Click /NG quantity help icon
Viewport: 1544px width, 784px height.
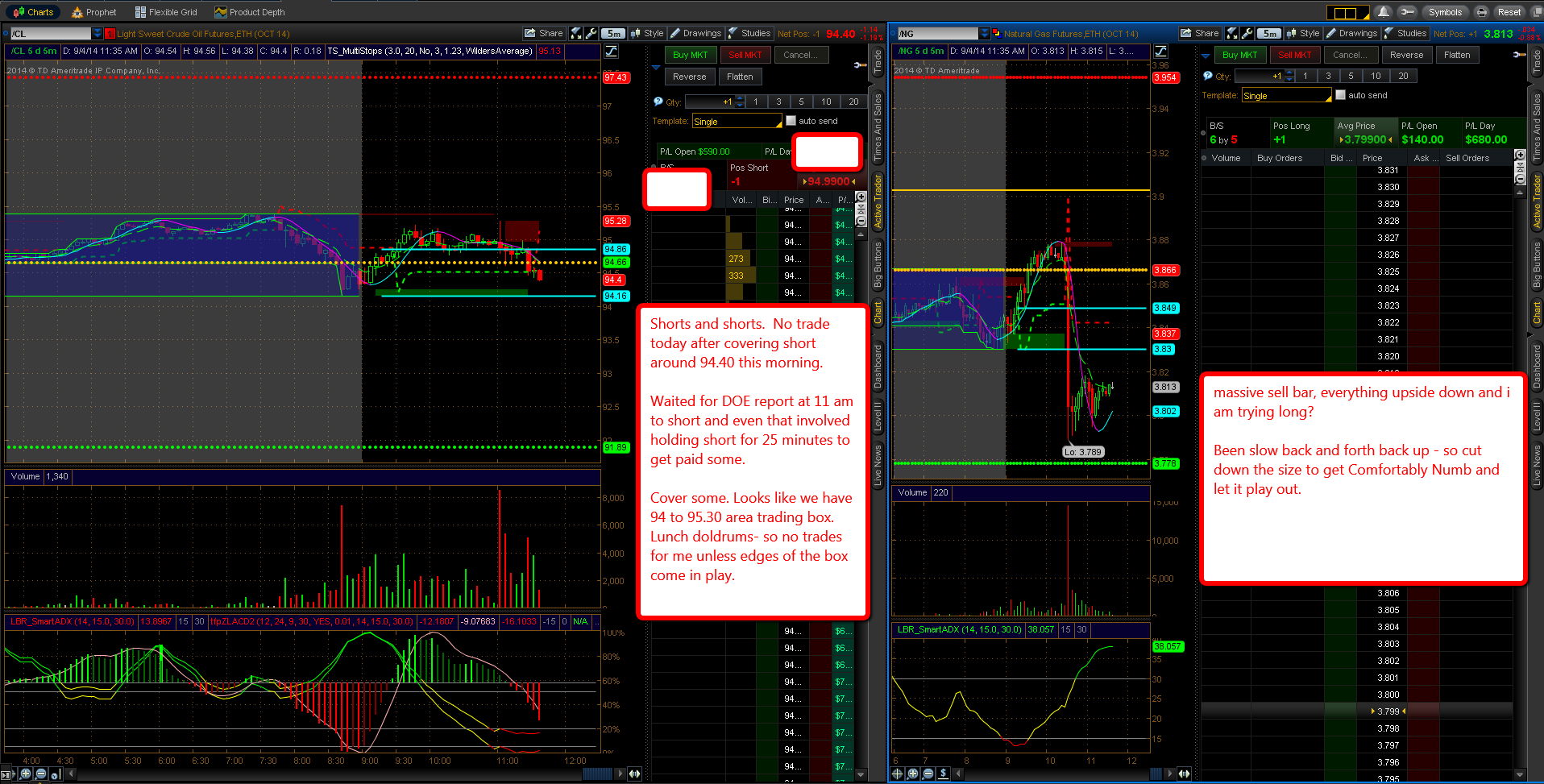(x=1207, y=76)
